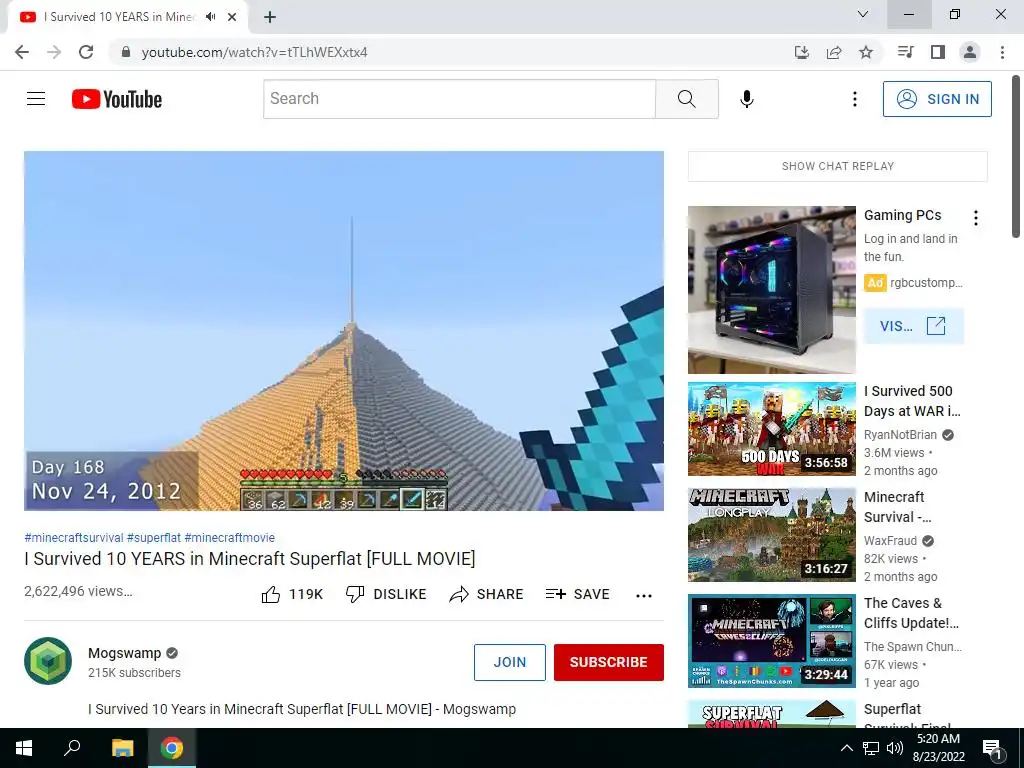Image resolution: width=1024 pixels, height=768 pixels.
Task: Subscribe to Mogswamp channel
Action: [609, 662]
